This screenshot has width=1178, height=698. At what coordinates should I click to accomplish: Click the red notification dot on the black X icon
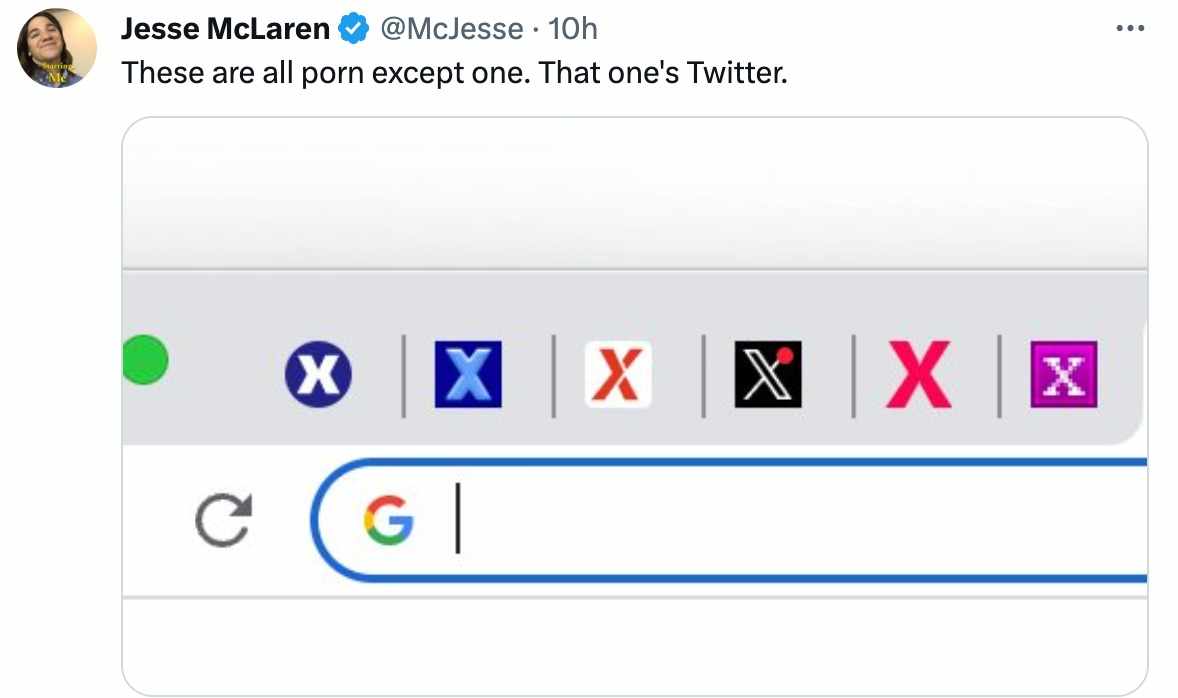click(785, 356)
